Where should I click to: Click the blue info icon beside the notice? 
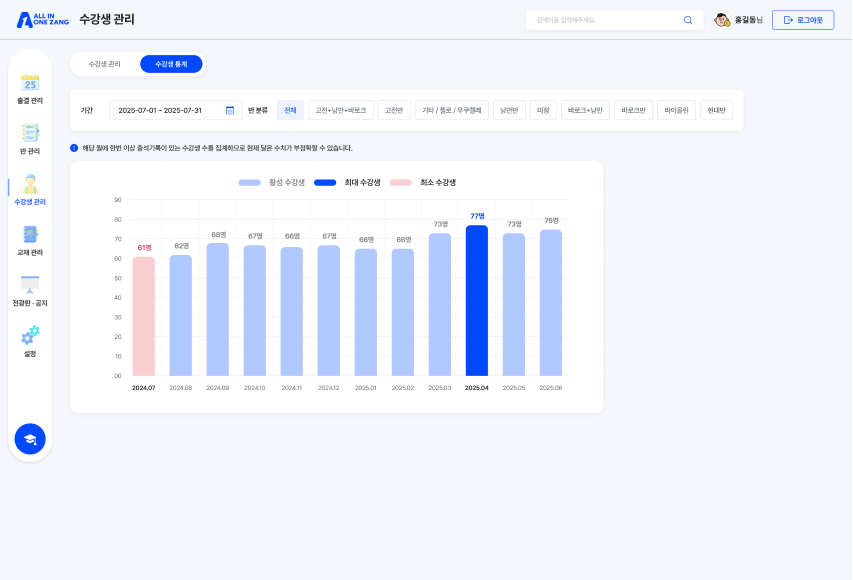click(74, 148)
